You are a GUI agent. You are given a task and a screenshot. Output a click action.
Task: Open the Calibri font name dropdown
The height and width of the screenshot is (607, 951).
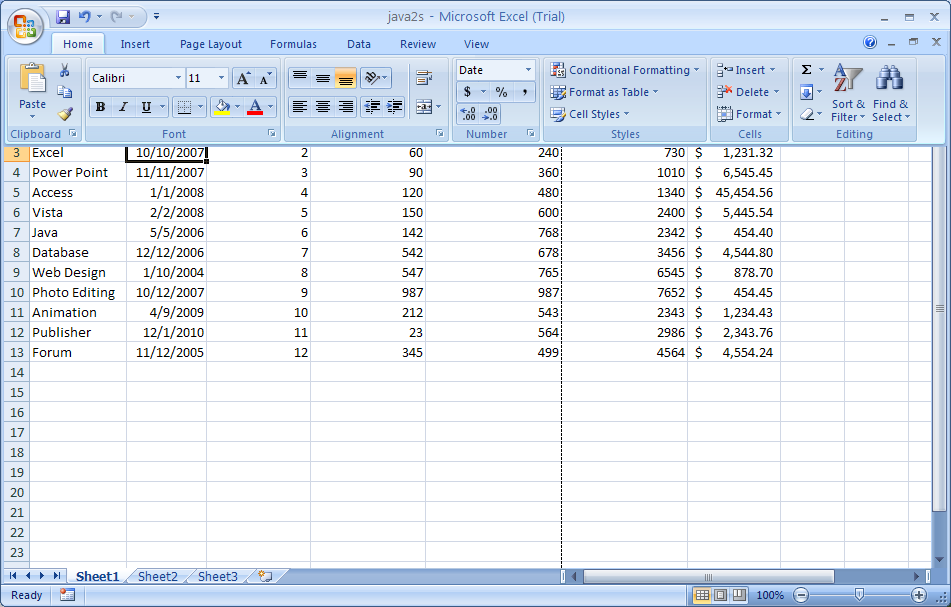click(x=178, y=78)
